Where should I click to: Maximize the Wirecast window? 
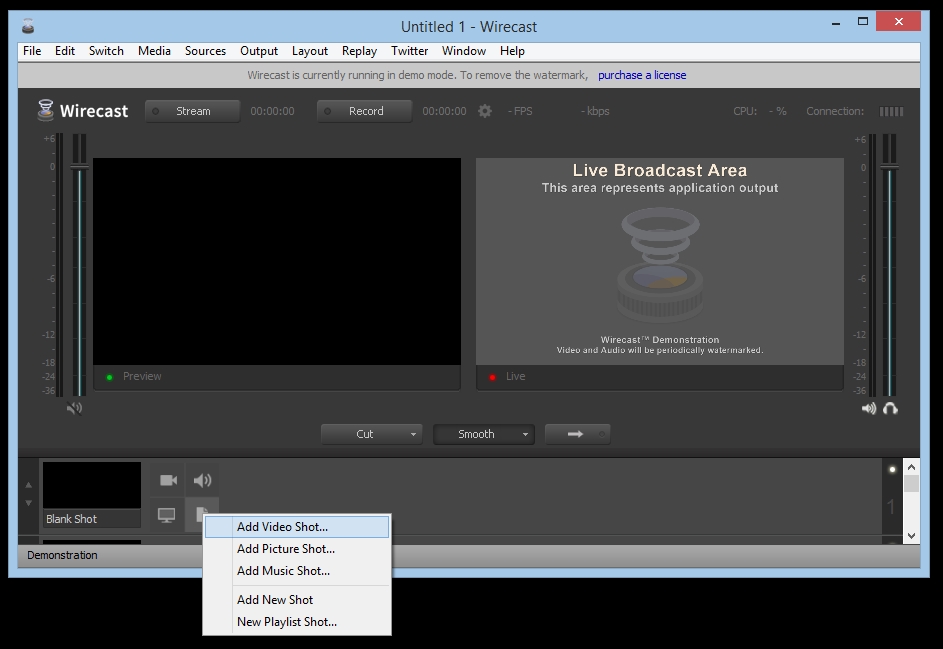click(x=863, y=22)
